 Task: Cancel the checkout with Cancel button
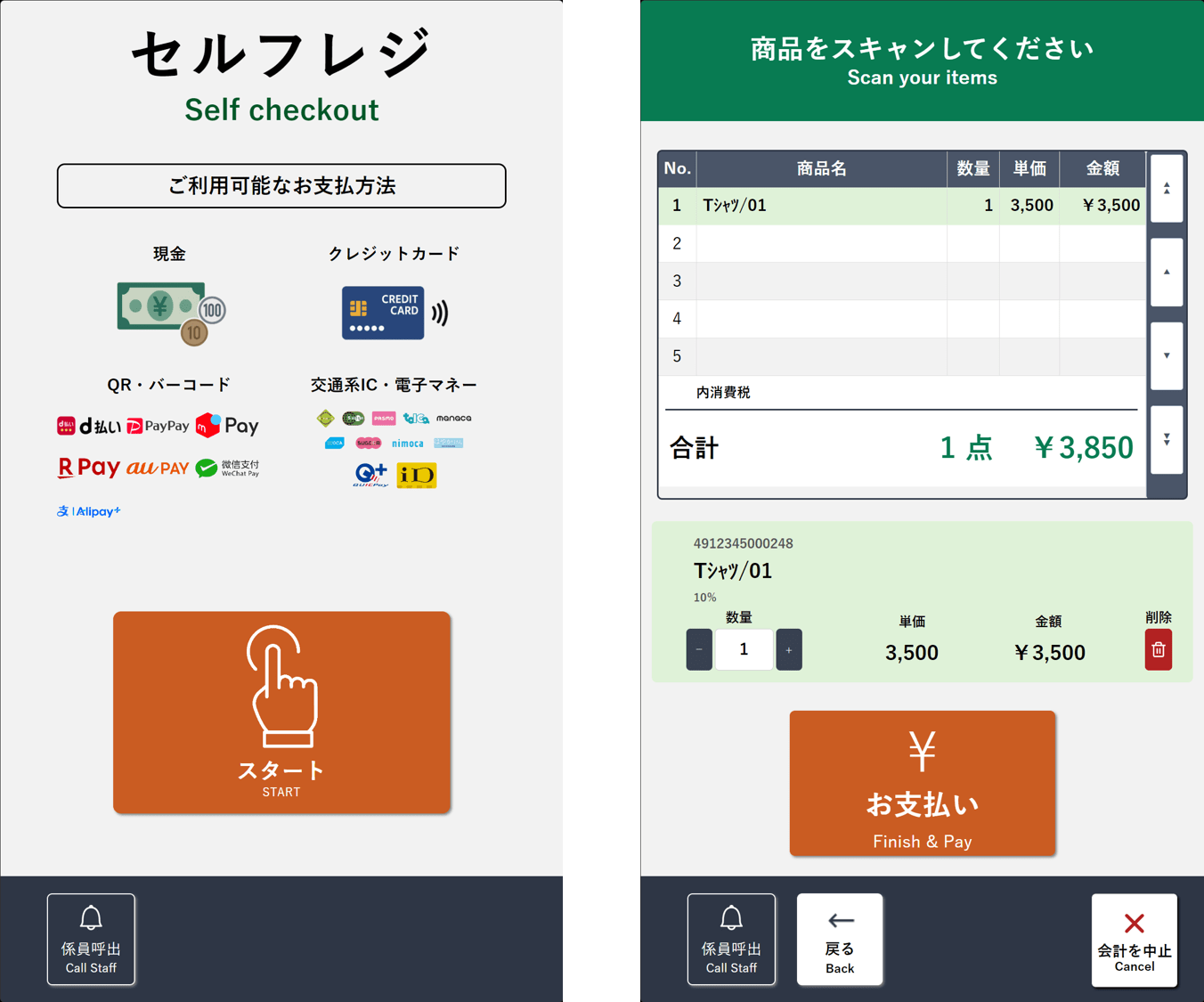1134,941
